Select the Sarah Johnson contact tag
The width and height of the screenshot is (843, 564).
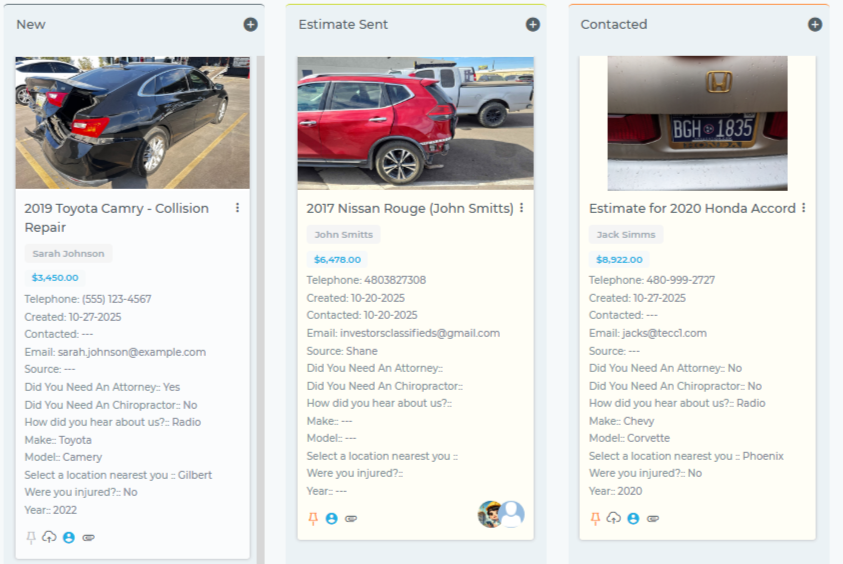coord(68,254)
